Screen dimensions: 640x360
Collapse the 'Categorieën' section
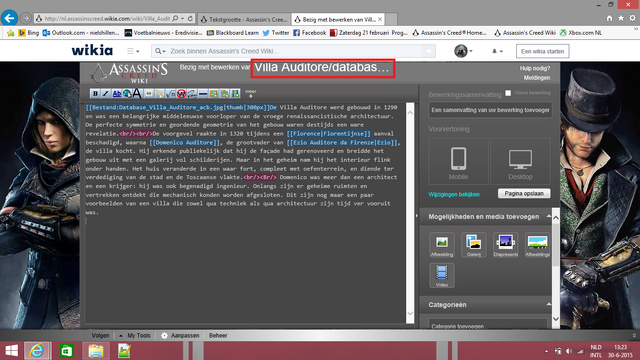coord(549,304)
